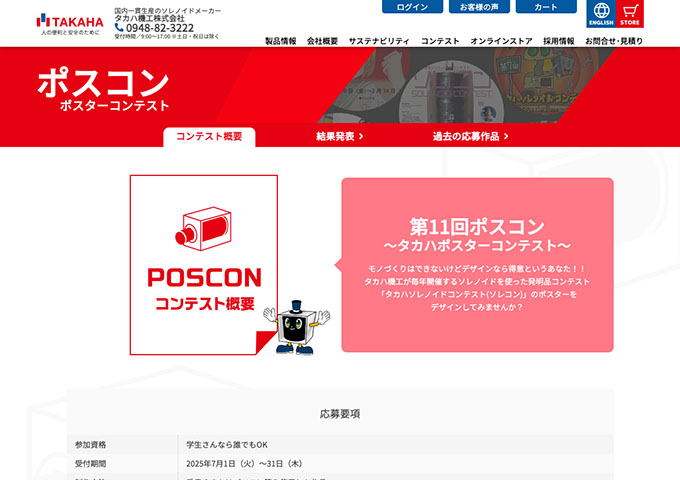Switch to the 結果発表 tab
The image size is (680, 480).
[340, 137]
